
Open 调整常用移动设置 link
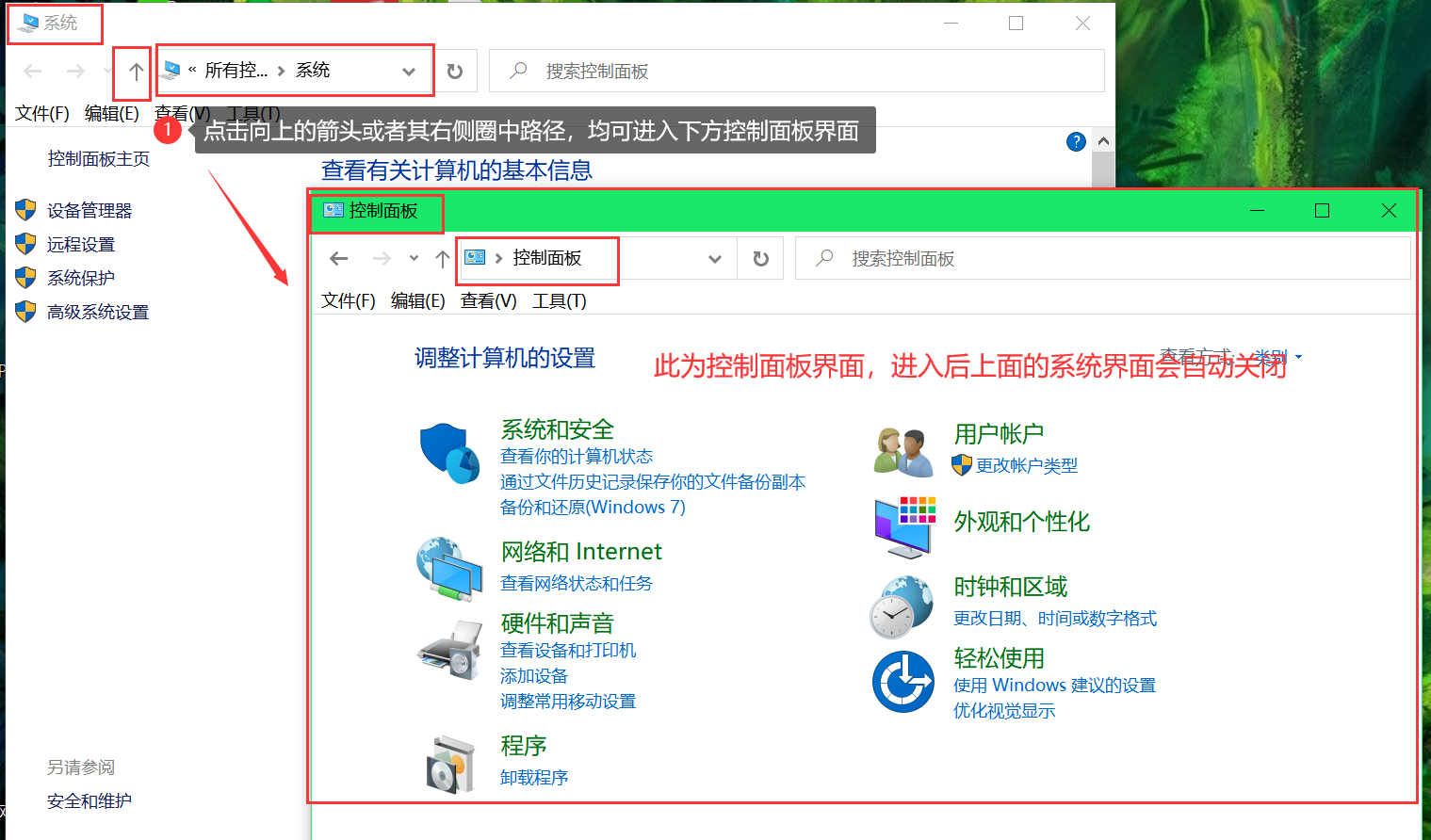(568, 701)
